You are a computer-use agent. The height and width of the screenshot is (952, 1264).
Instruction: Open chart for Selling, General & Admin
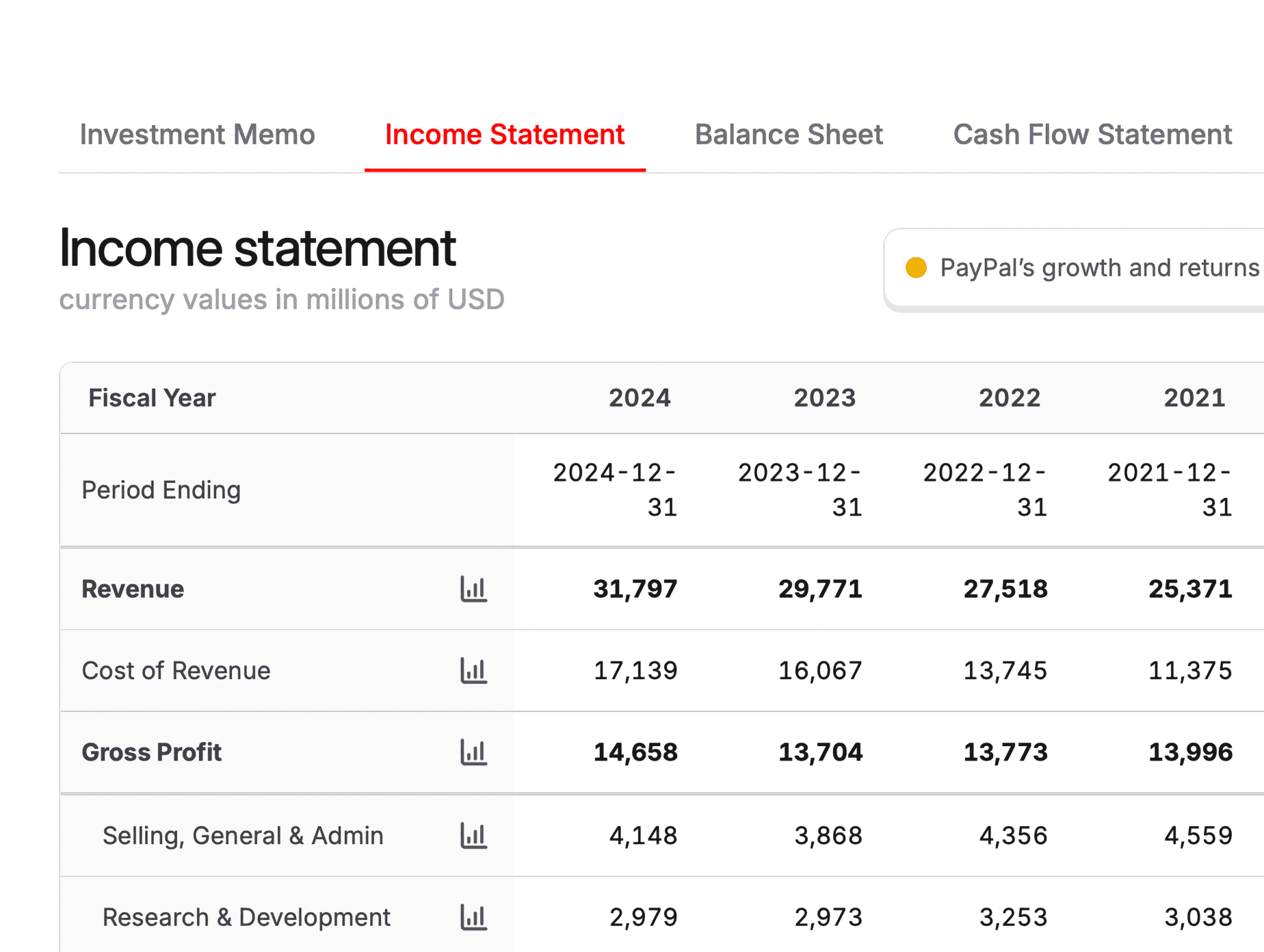tap(473, 835)
